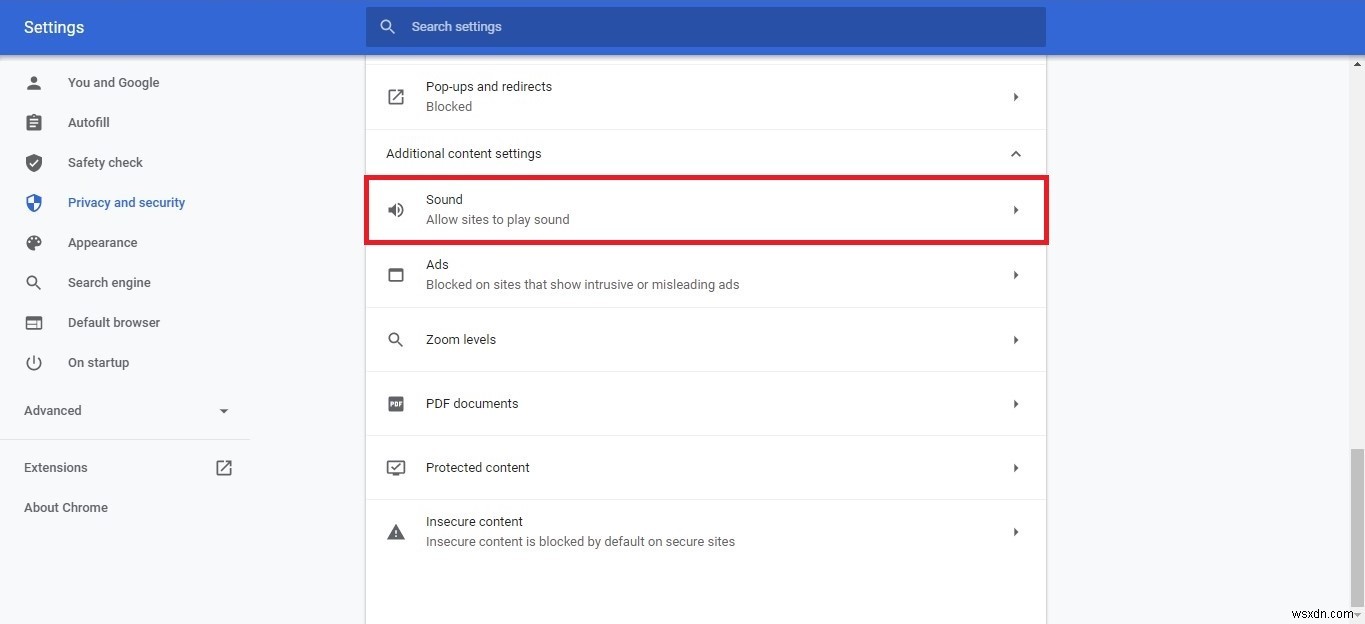Click the On startup power icon
The height and width of the screenshot is (624, 1365).
tap(33, 362)
